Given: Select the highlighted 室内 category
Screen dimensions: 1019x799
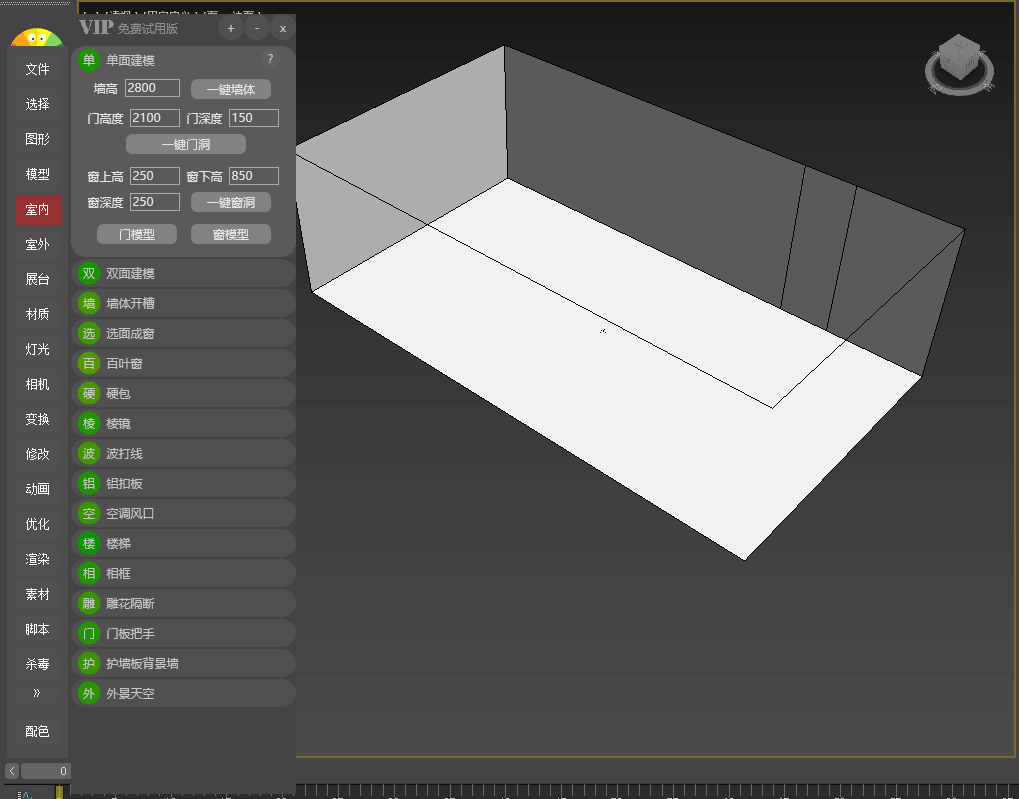Looking at the screenshot, I should 38,209.
